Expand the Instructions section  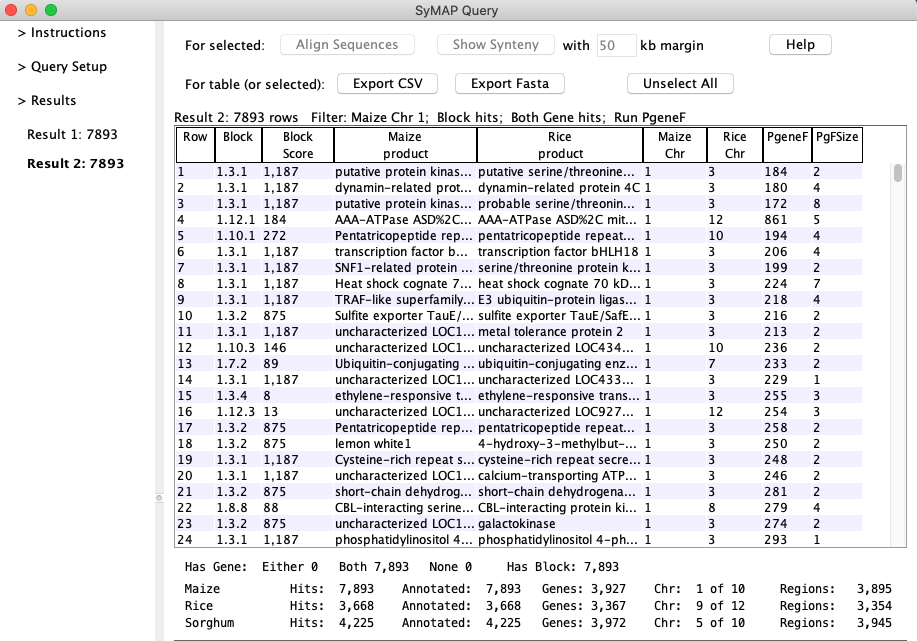click(x=62, y=33)
